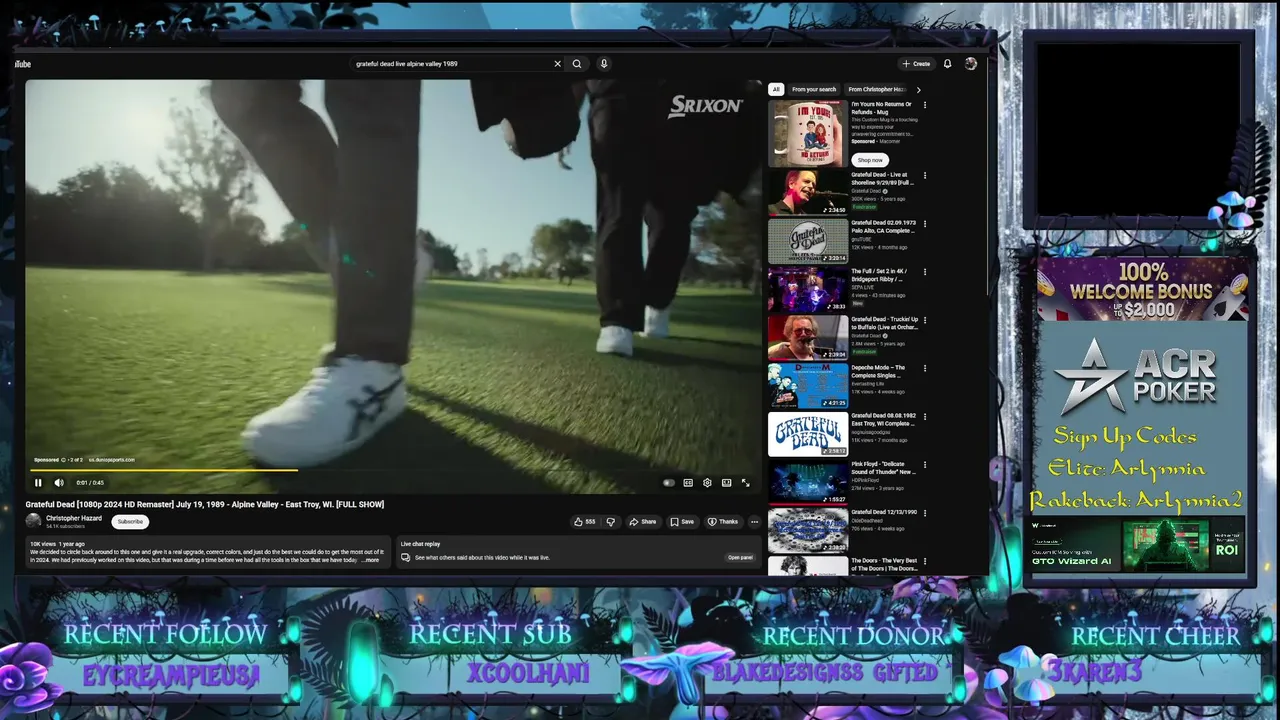Toggle the autoplay switch in the player

click(x=669, y=483)
